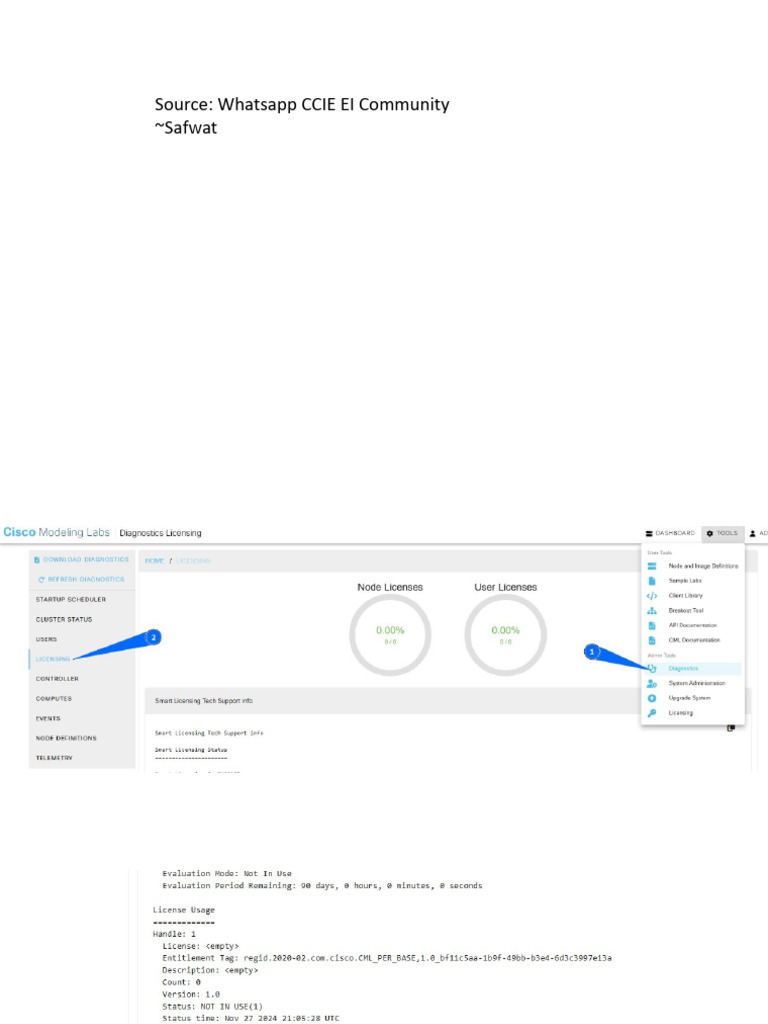Copy the tech support info using the copy icon
Viewport: 768px width, 1024px height.
coord(731,728)
